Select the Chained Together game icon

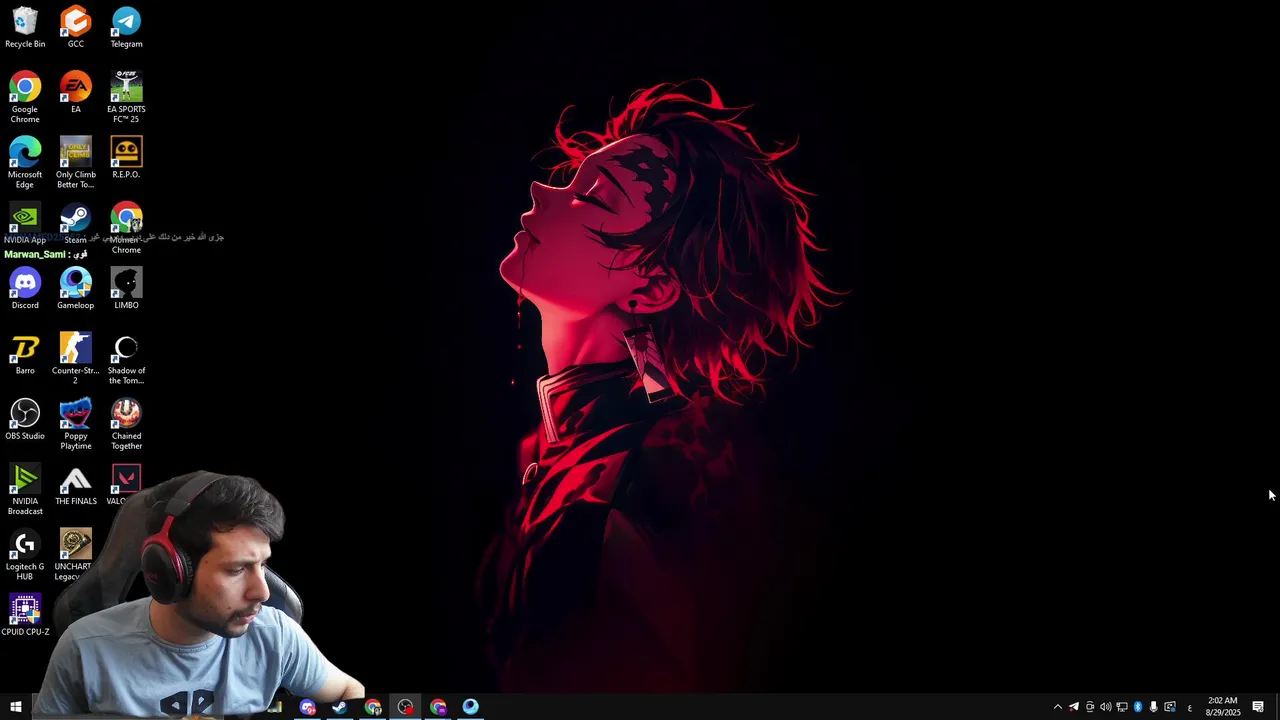tap(126, 423)
